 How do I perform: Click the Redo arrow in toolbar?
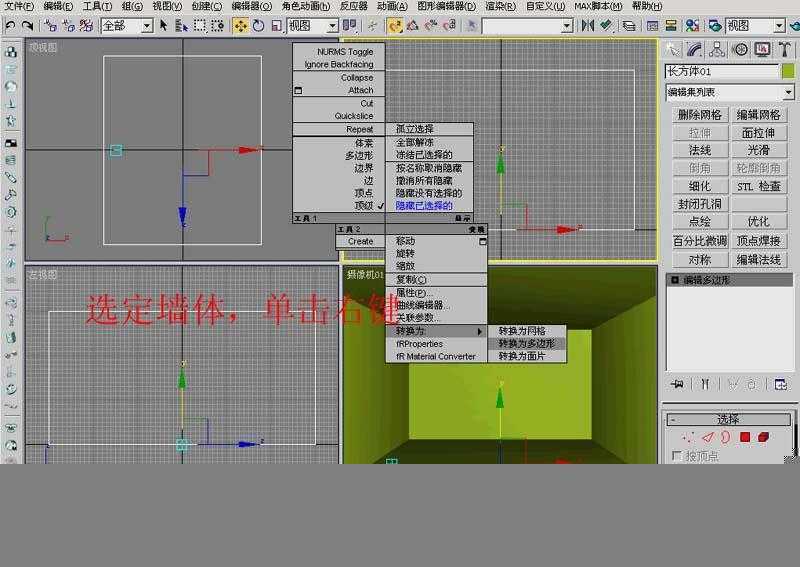coord(28,25)
